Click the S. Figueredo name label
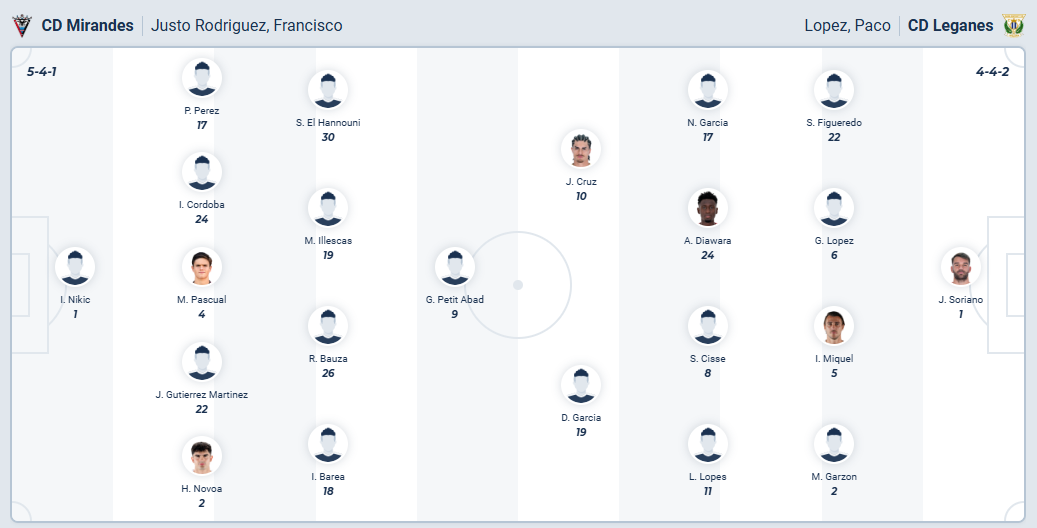The height and width of the screenshot is (528, 1037). click(x=833, y=123)
